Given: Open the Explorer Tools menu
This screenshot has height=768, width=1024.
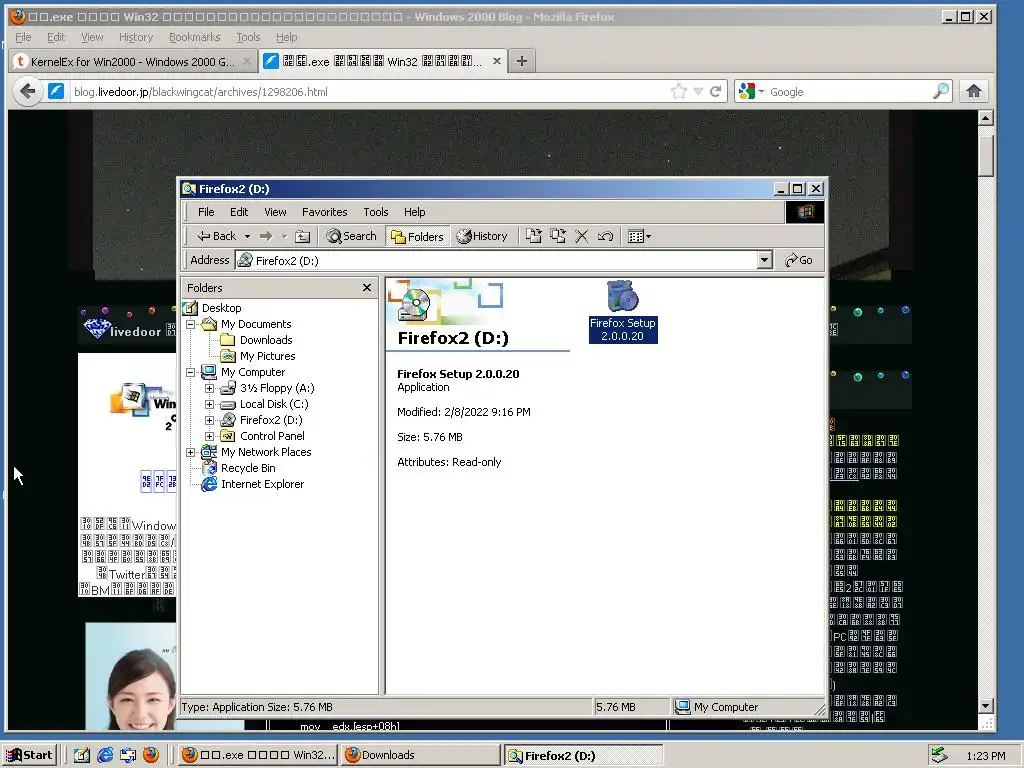Looking at the screenshot, I should pyautogui.click(x=376, y=212).
